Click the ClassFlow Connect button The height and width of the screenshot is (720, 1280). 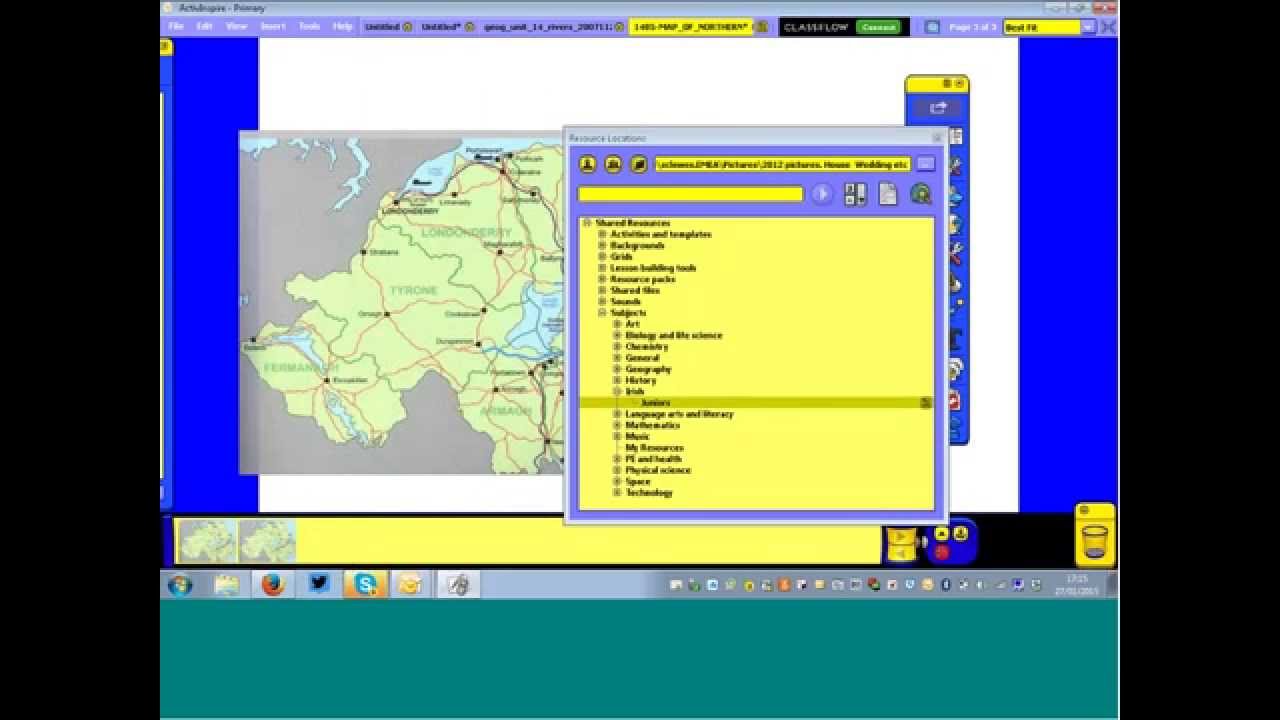pos(878,27)
